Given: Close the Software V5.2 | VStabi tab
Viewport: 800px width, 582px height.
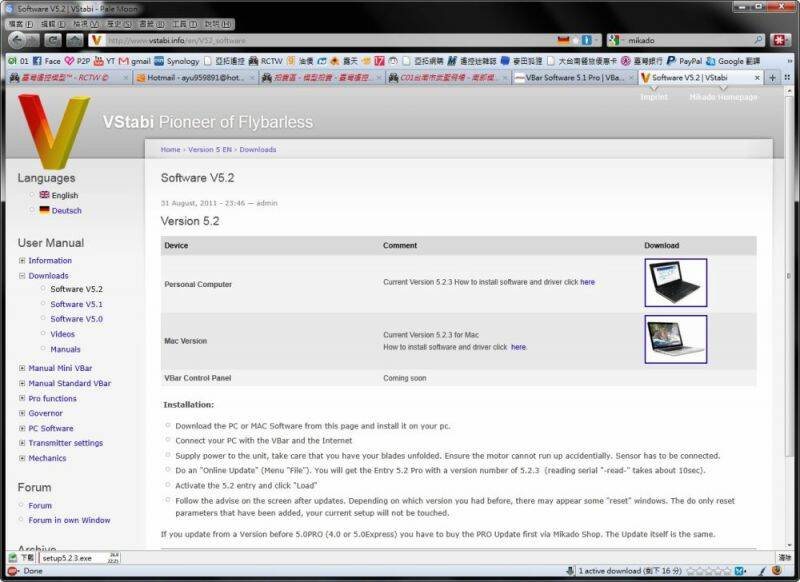Looking at the screenshot, I should click(x=757, y=78).
